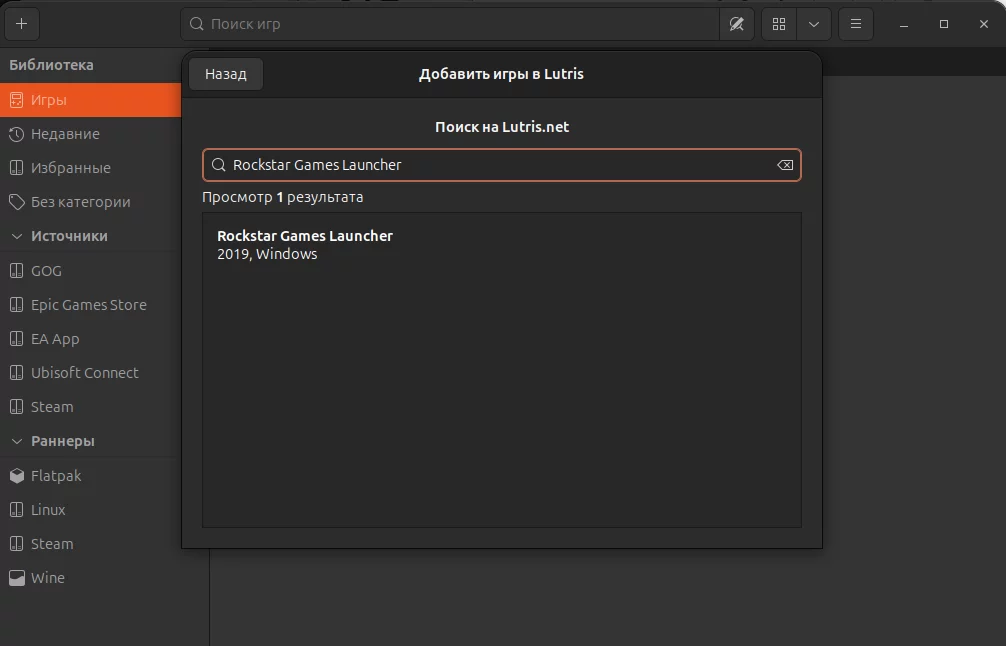Click the icon next to 'Избранные'
The width and height of the screenshot is (1006, 646).
[x=17, y=168]
